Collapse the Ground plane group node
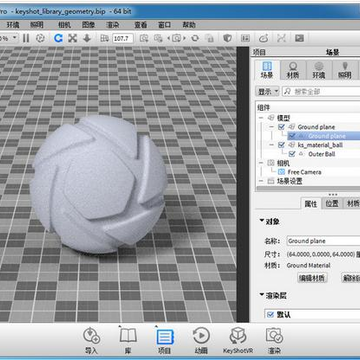 [x=272, y=127]
